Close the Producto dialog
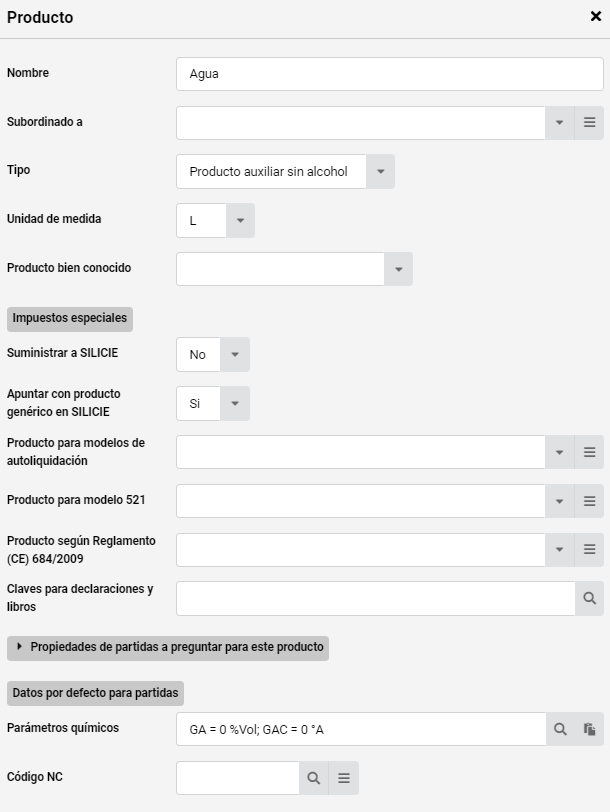 coord(596,17)
